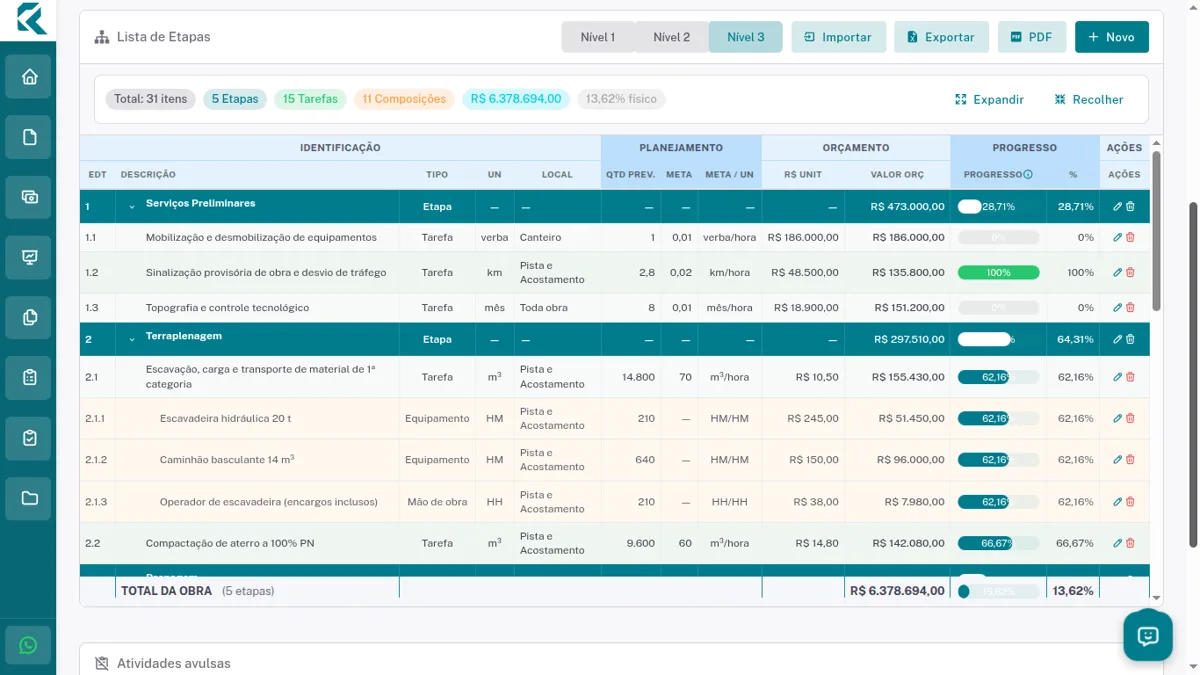
Task: Open the chat support bubble
Action: pyautogui.click(x=1147, y=636)
